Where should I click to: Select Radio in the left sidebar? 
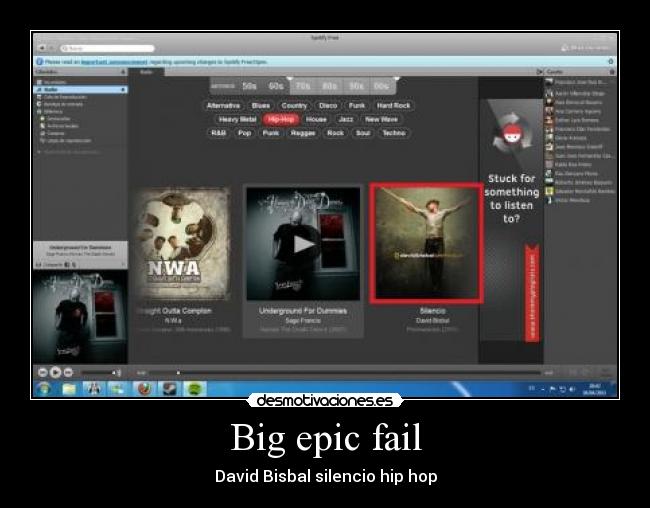[x=80, y=90]
